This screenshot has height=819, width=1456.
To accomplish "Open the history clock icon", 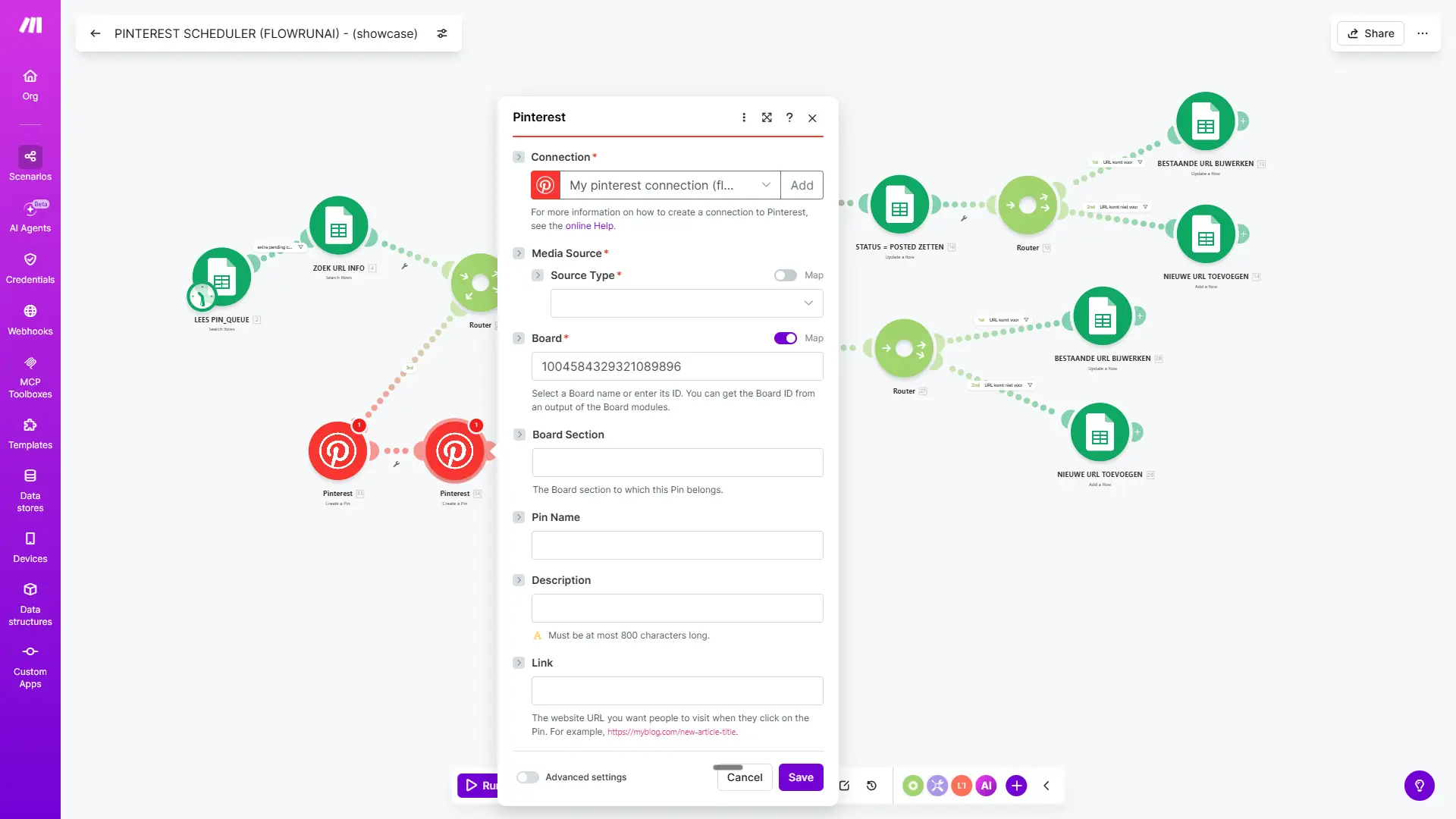I will pos(872,786).
